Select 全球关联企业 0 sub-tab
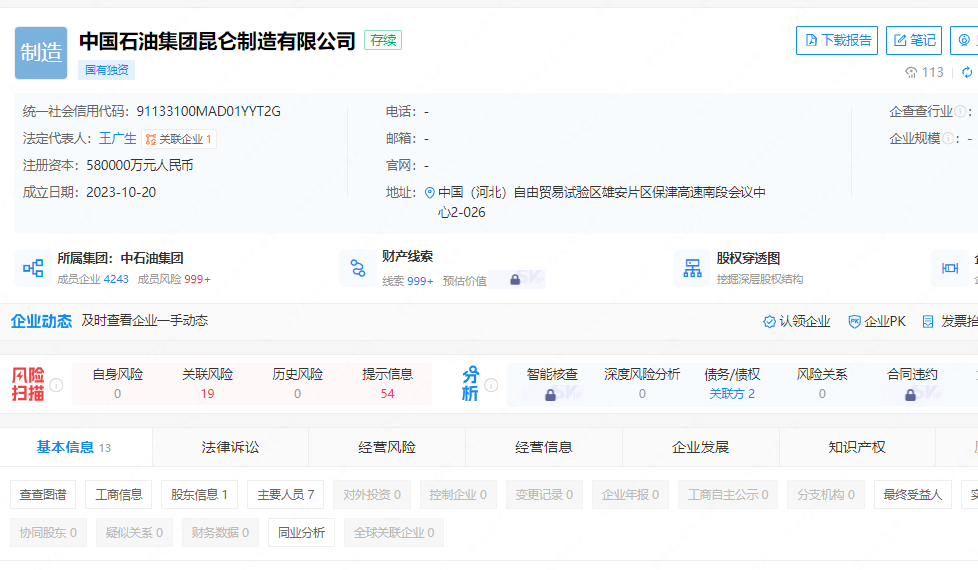978x570 pixels. 394,533
